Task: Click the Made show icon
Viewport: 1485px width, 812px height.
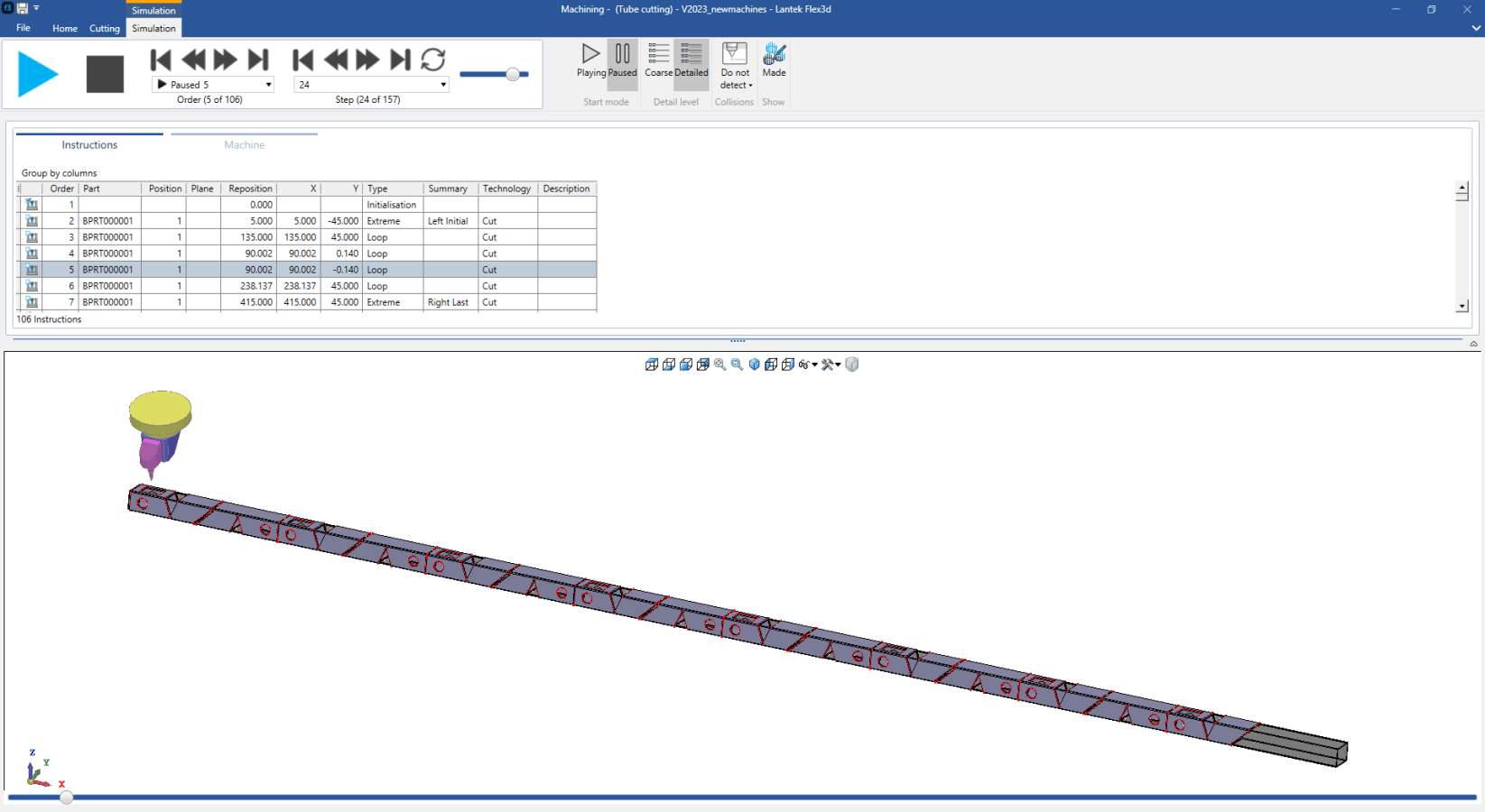Action: click(774, 60)
